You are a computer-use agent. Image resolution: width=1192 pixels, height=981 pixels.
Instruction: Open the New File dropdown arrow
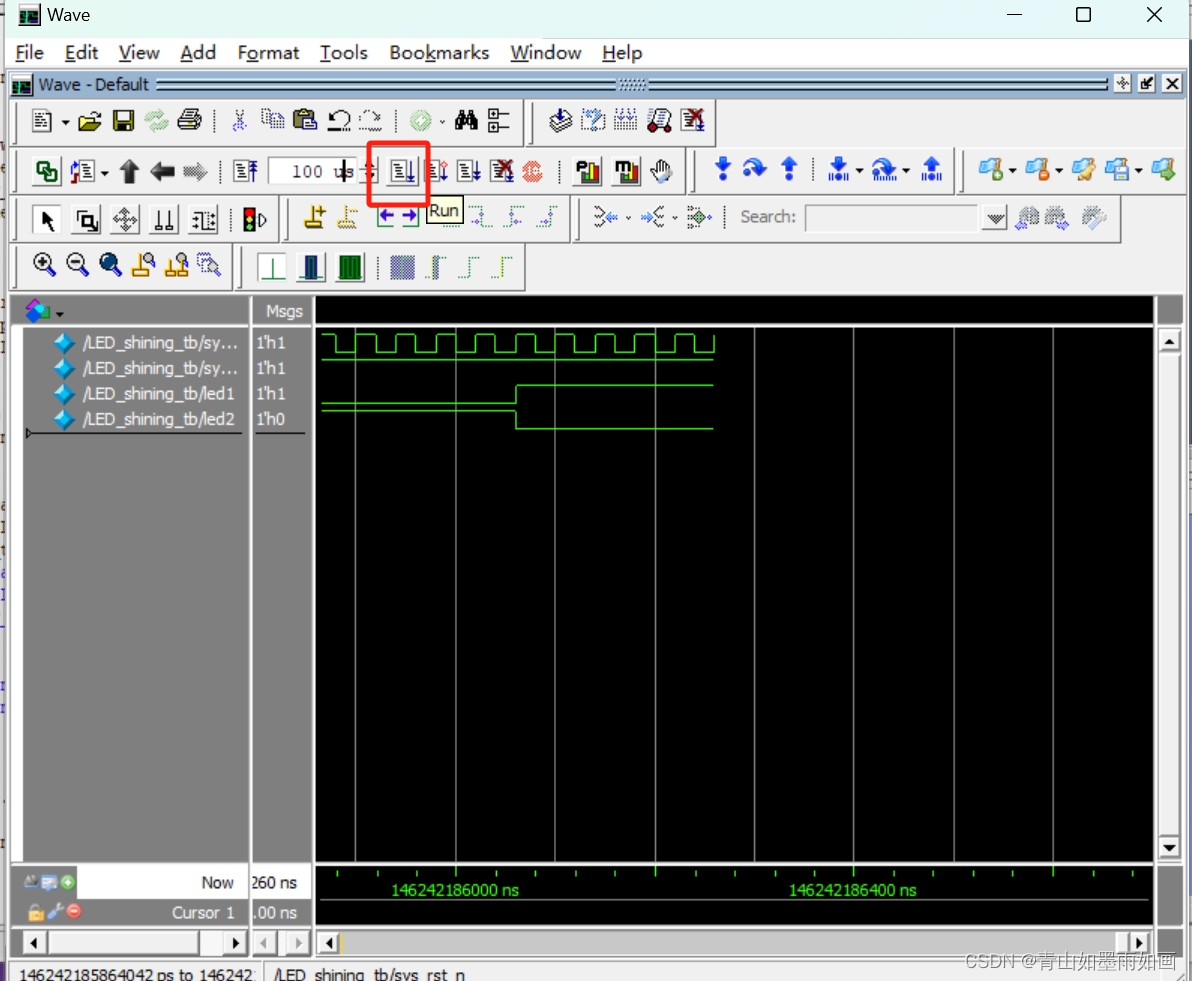[x=64, y=120]
